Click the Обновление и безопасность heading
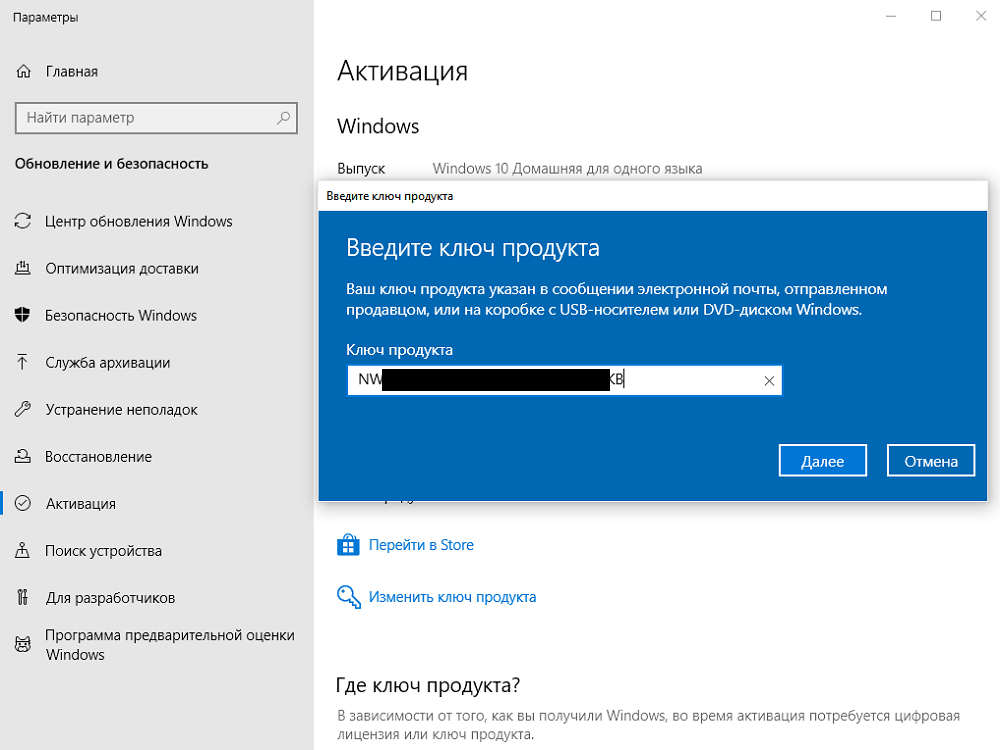This screenshot has height=750, width=1000. click(x=112, y=164)
